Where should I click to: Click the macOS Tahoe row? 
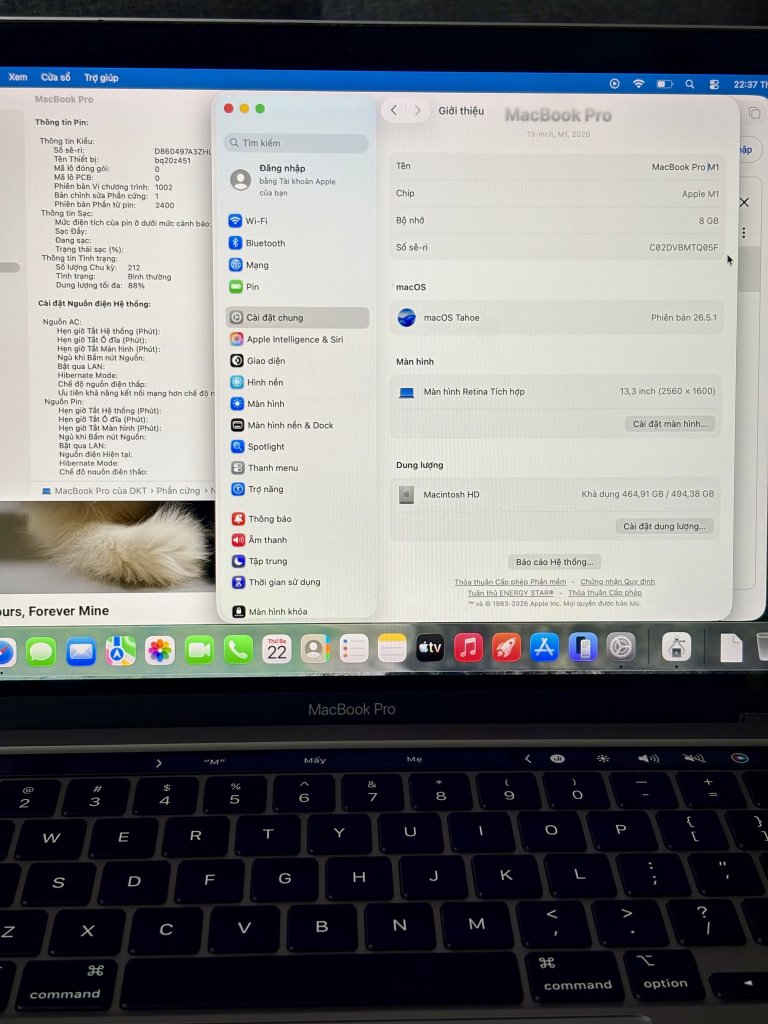557,317
